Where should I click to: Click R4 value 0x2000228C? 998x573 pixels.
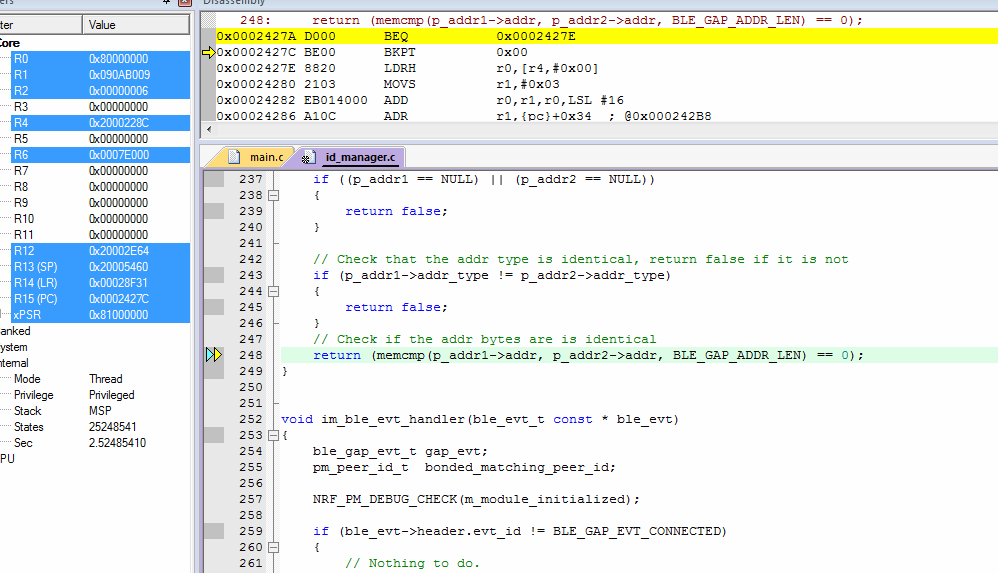click(x=118, y=123)
